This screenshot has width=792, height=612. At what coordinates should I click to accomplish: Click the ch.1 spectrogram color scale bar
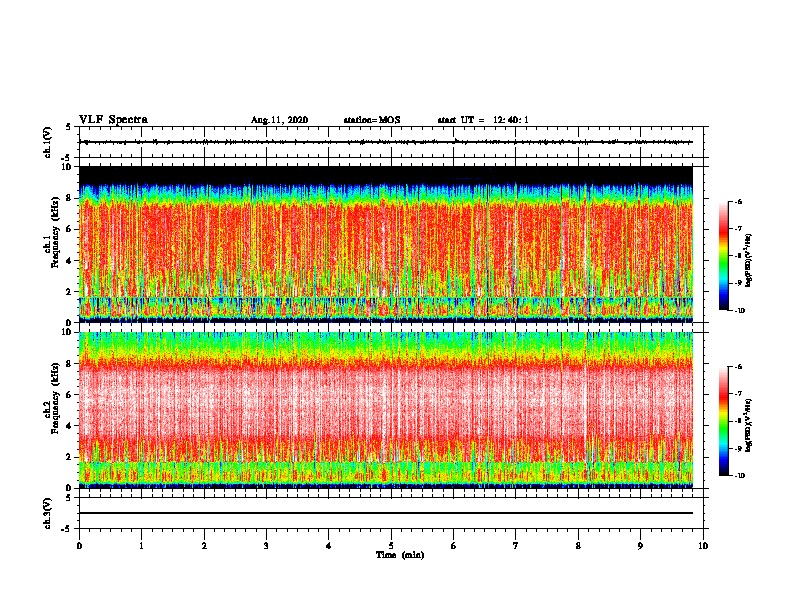coord(723,256)
